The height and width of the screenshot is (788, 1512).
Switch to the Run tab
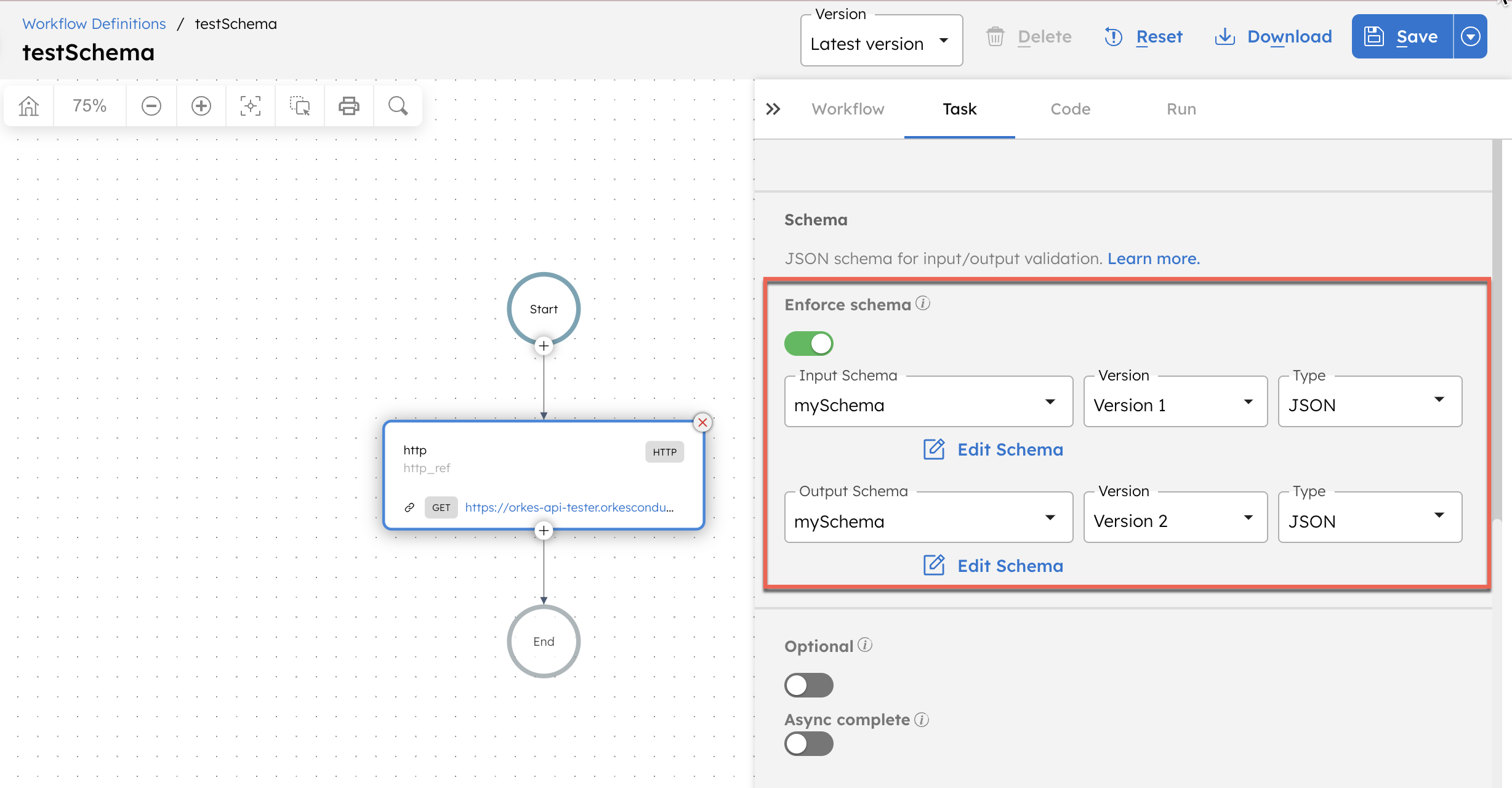(1181, 109)
